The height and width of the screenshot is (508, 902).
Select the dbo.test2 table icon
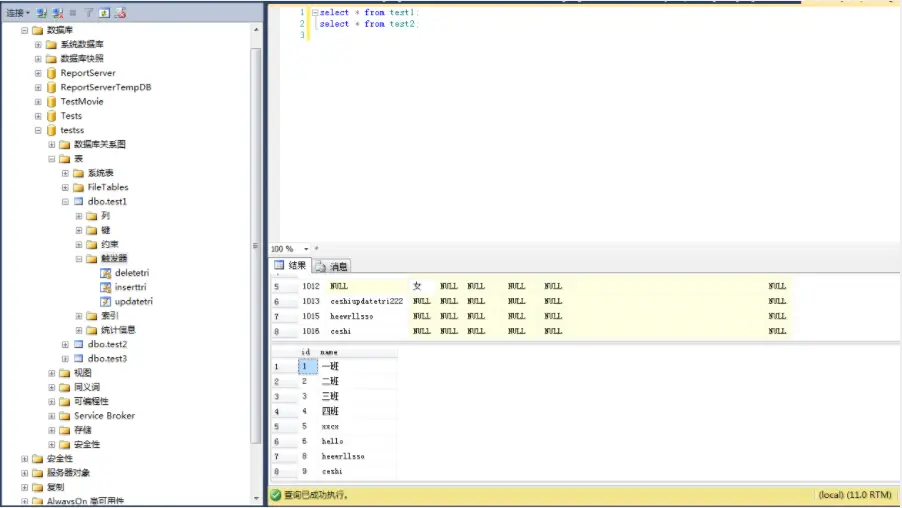(79, 344)
